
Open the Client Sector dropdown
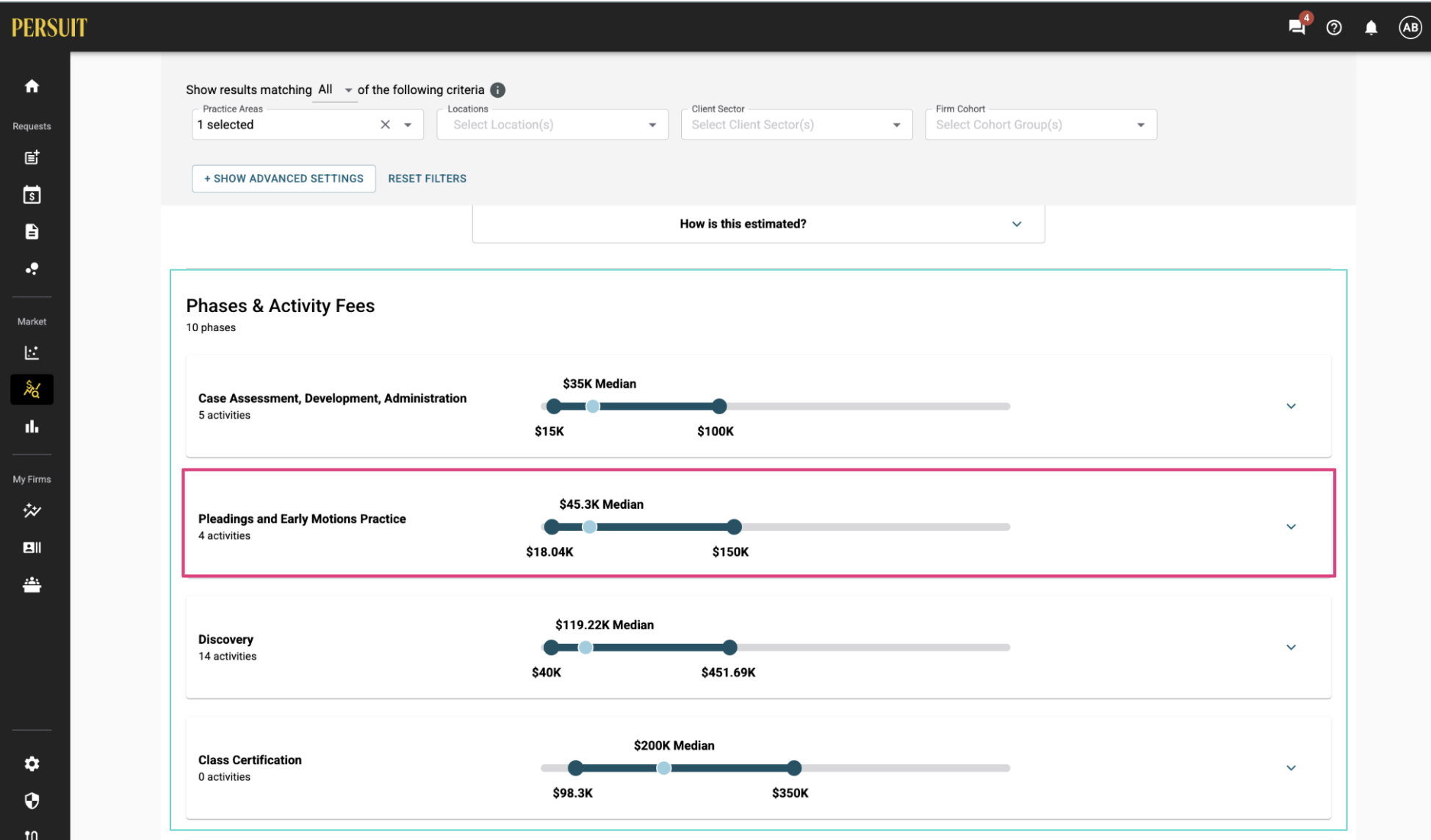pos(796,125)
